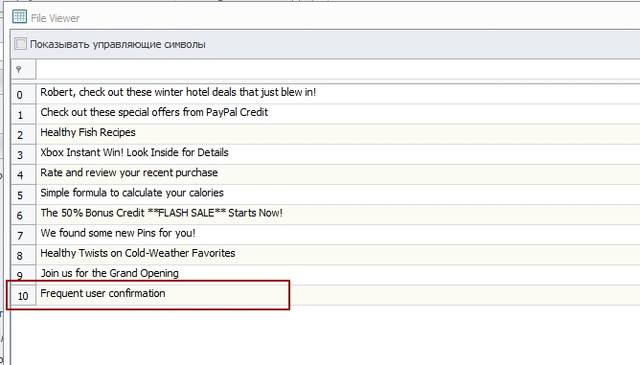Click the File Viewer title text

[55, 18]
